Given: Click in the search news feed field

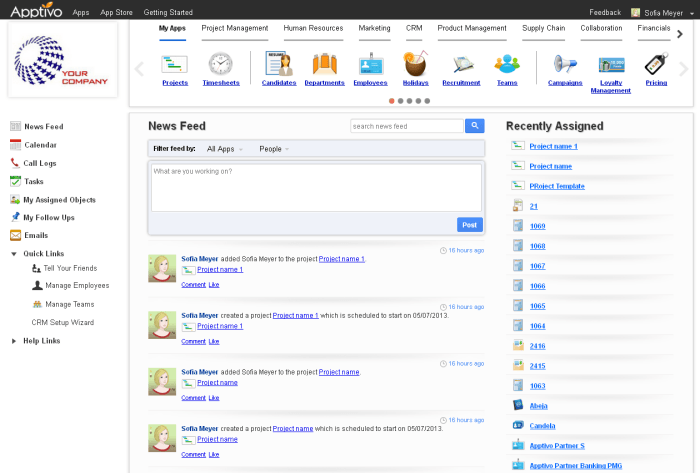Looking at the screenshot, I should pyautogui.click(x=407, y=126).
